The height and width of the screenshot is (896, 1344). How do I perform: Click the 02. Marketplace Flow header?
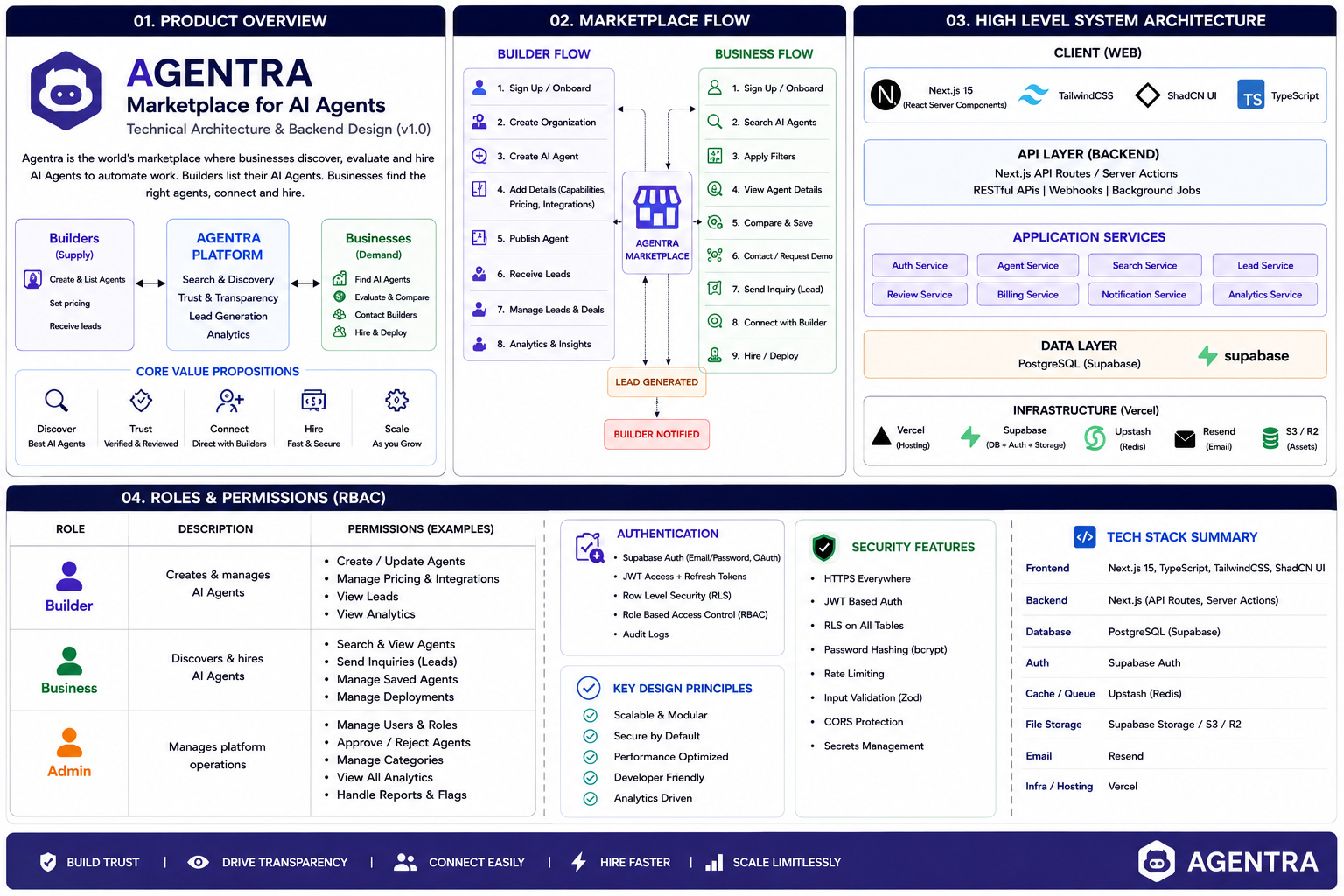click(x=649, y=21)
